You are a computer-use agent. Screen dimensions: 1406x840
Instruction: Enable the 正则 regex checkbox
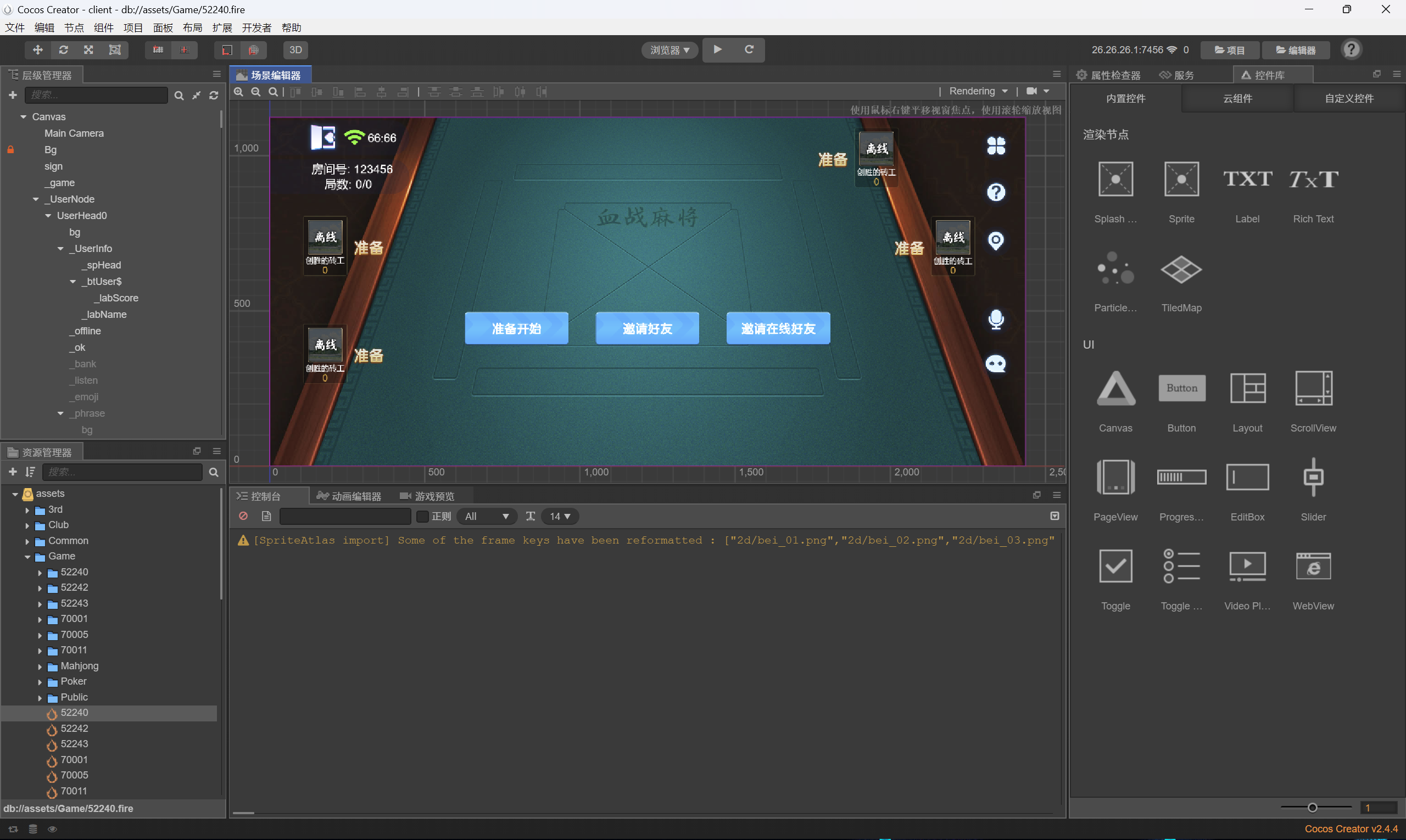click(422, 516)
